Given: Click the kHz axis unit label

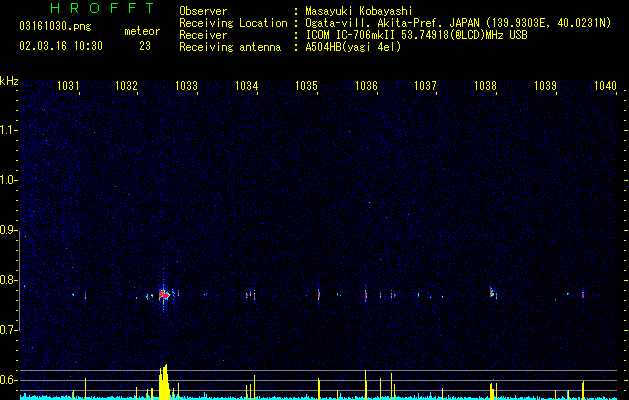Looking at the screenshot, I should pyautogui.click(x=9, y=81).
